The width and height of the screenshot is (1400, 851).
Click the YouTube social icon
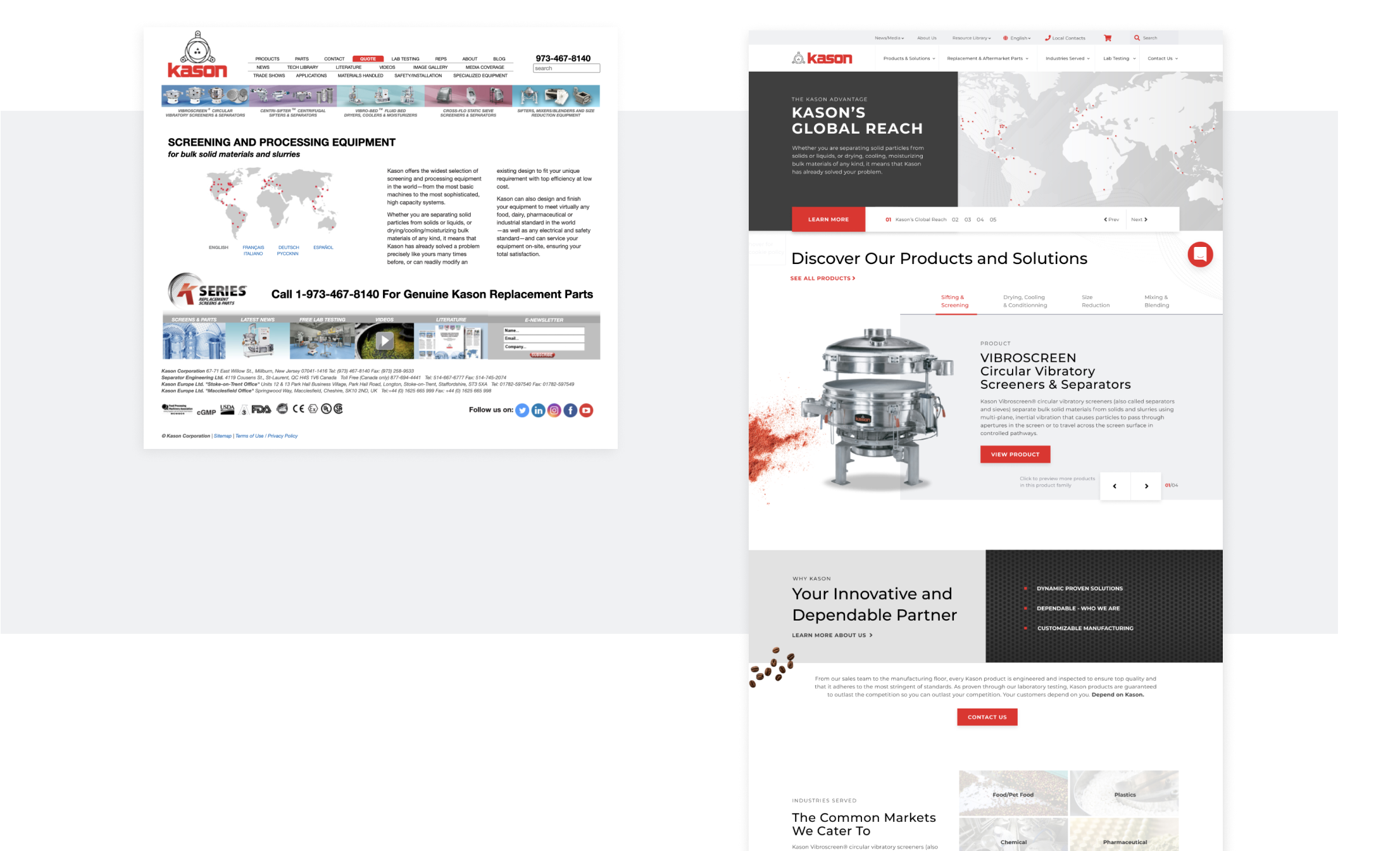coord(587,410)
